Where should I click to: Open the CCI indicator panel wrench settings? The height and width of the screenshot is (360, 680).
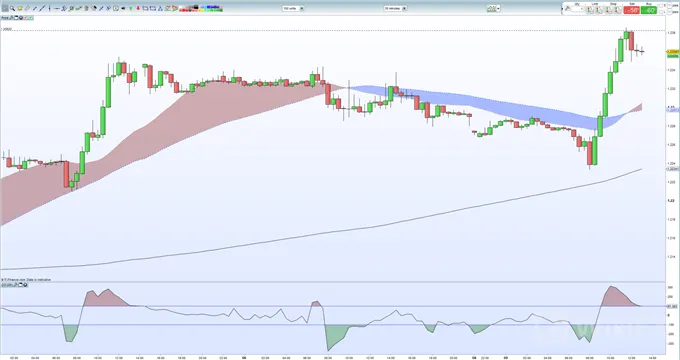pos(15,285)
